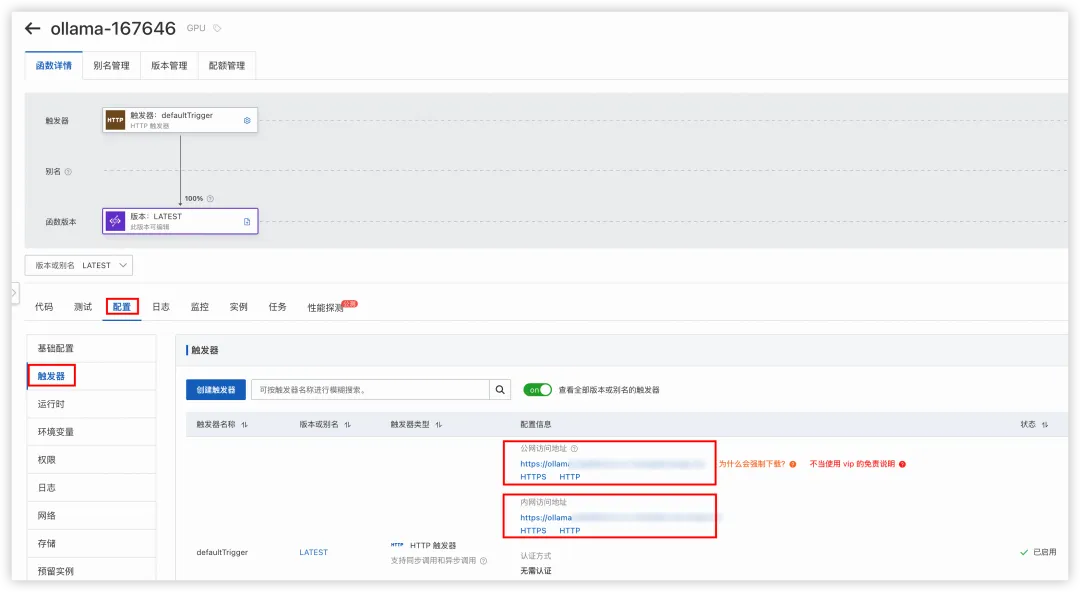
Task: Switch to 配额管理 tab
Action: click(227, 65)
